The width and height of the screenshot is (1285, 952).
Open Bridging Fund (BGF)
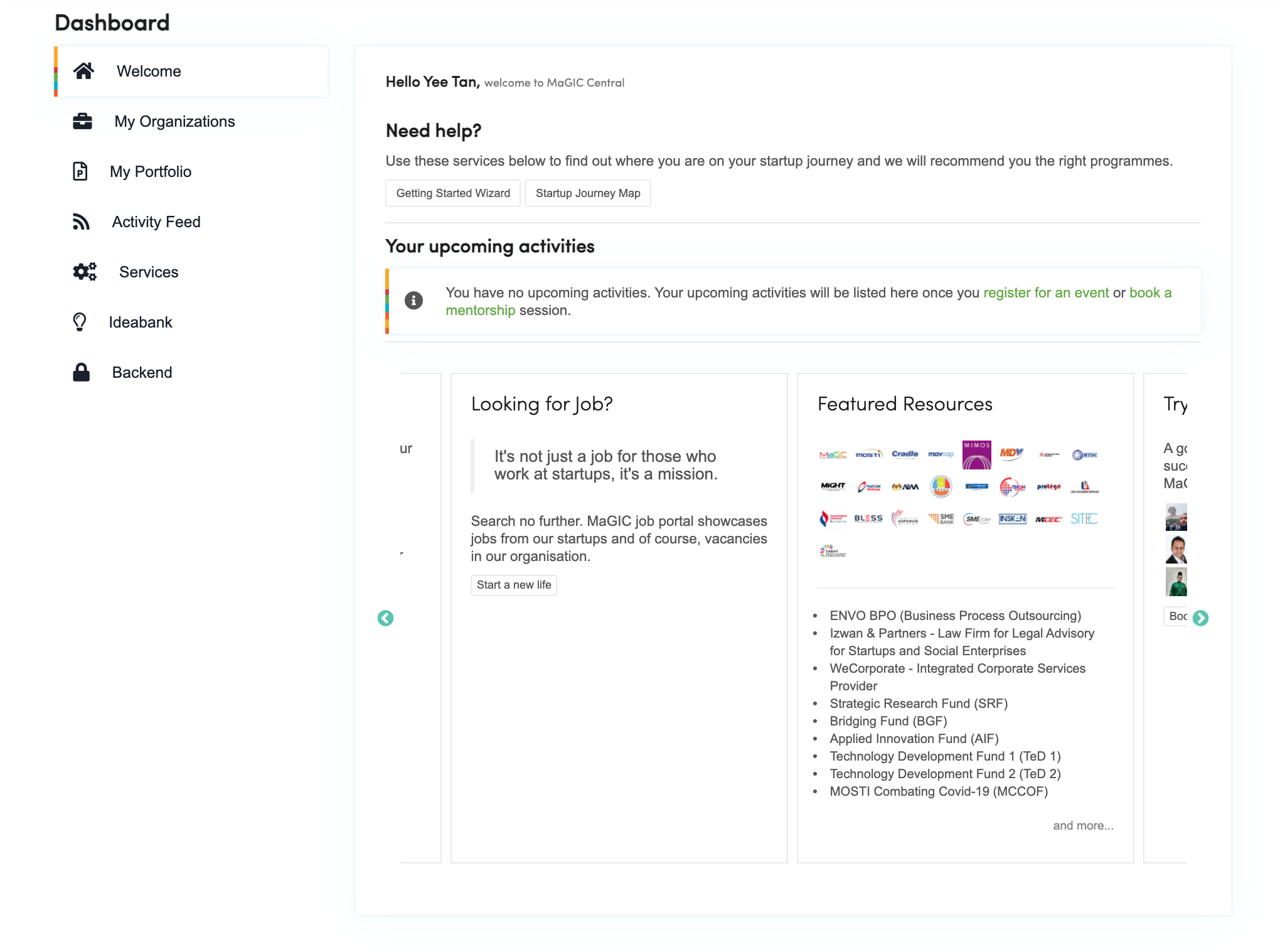(x=888, y=721)
